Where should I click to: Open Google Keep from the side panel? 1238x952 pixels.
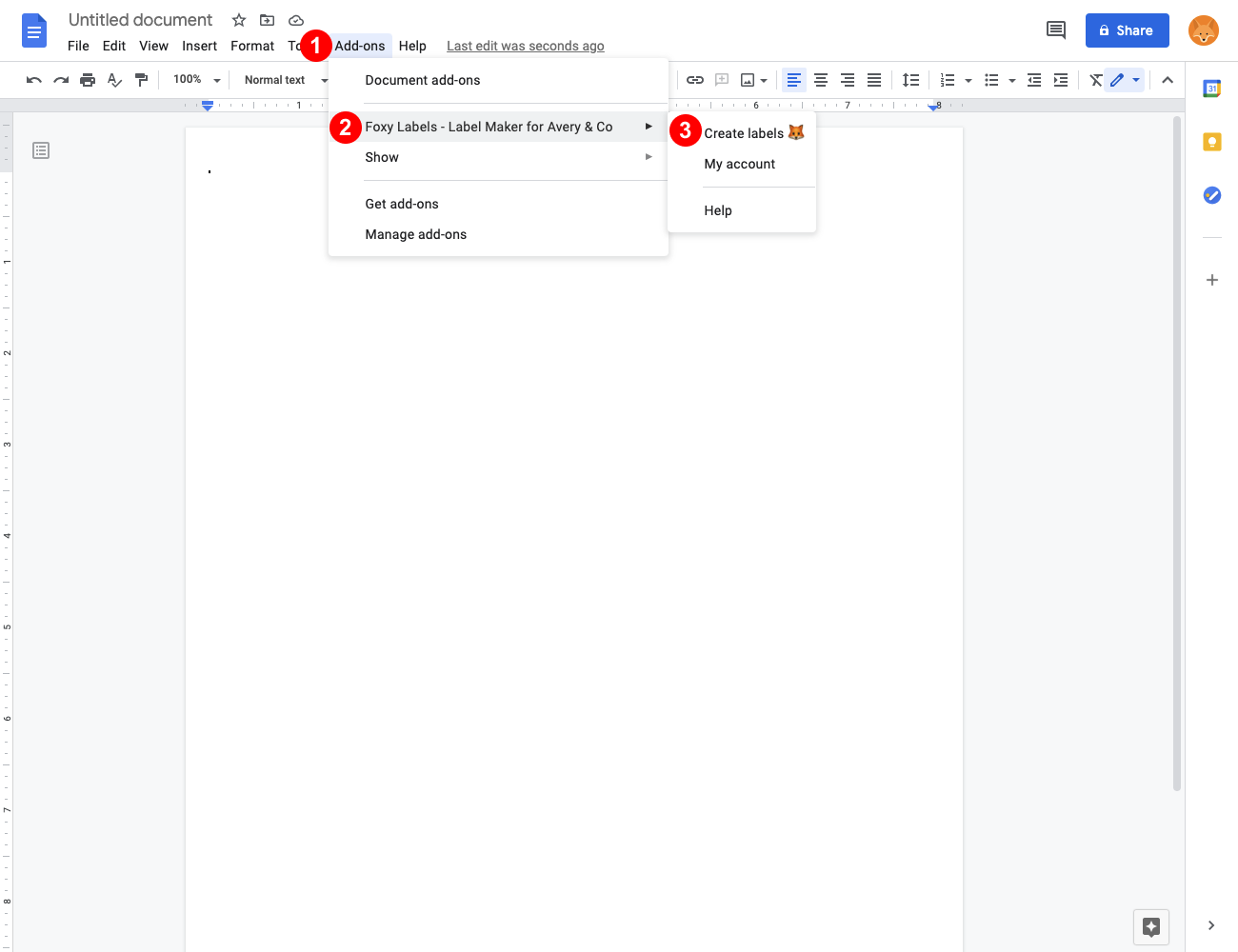point(1210,141)
